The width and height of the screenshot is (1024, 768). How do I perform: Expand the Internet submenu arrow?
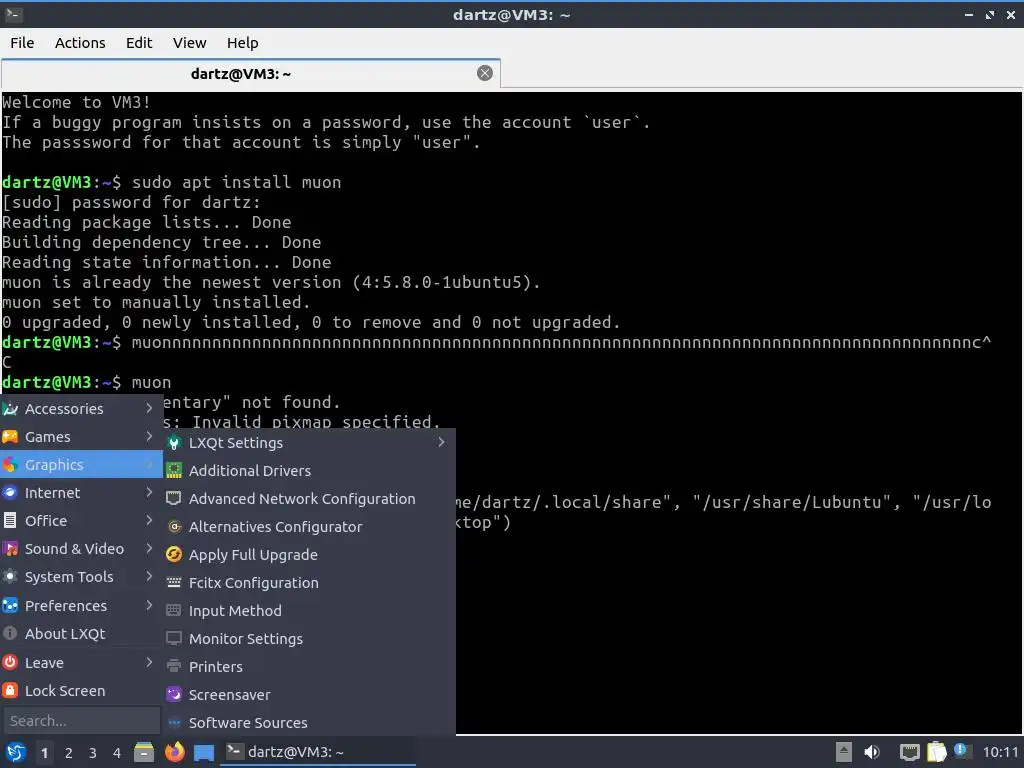click(149, 492)
